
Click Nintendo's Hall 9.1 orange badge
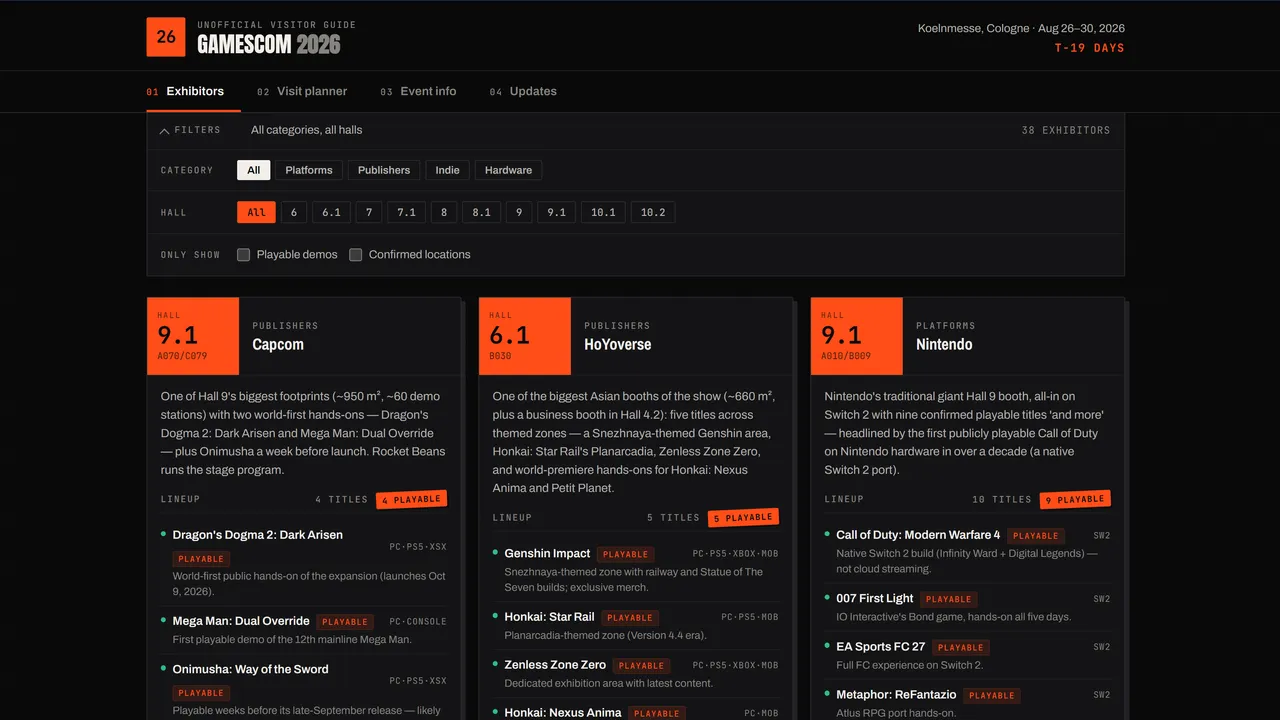857,336
